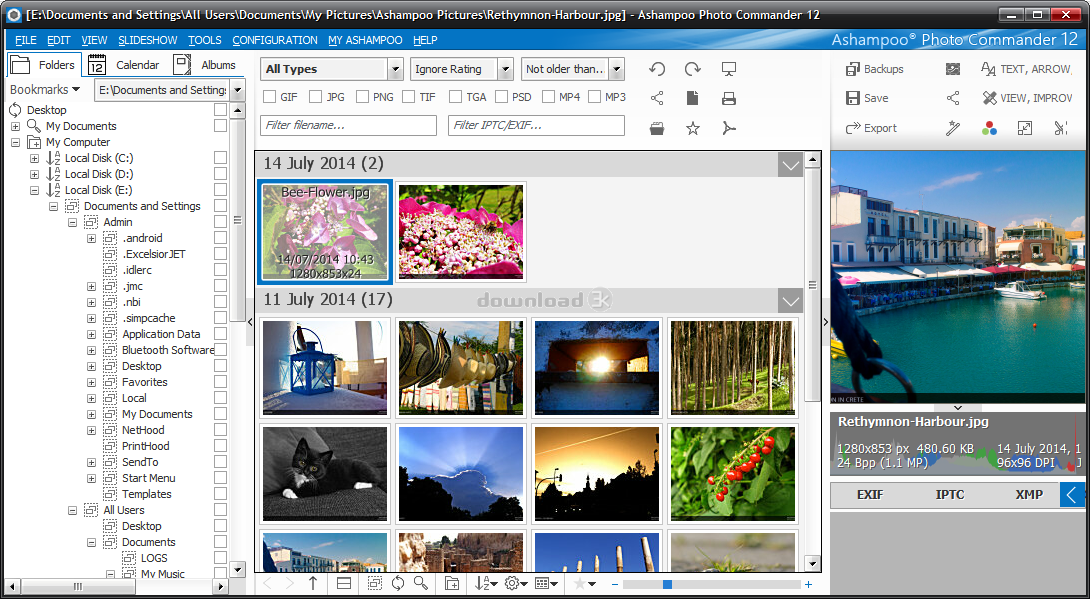Screen dimensions: 1090x599
Task: Click the TEXT, ARROW tools group
Action: pos(1026,69)
